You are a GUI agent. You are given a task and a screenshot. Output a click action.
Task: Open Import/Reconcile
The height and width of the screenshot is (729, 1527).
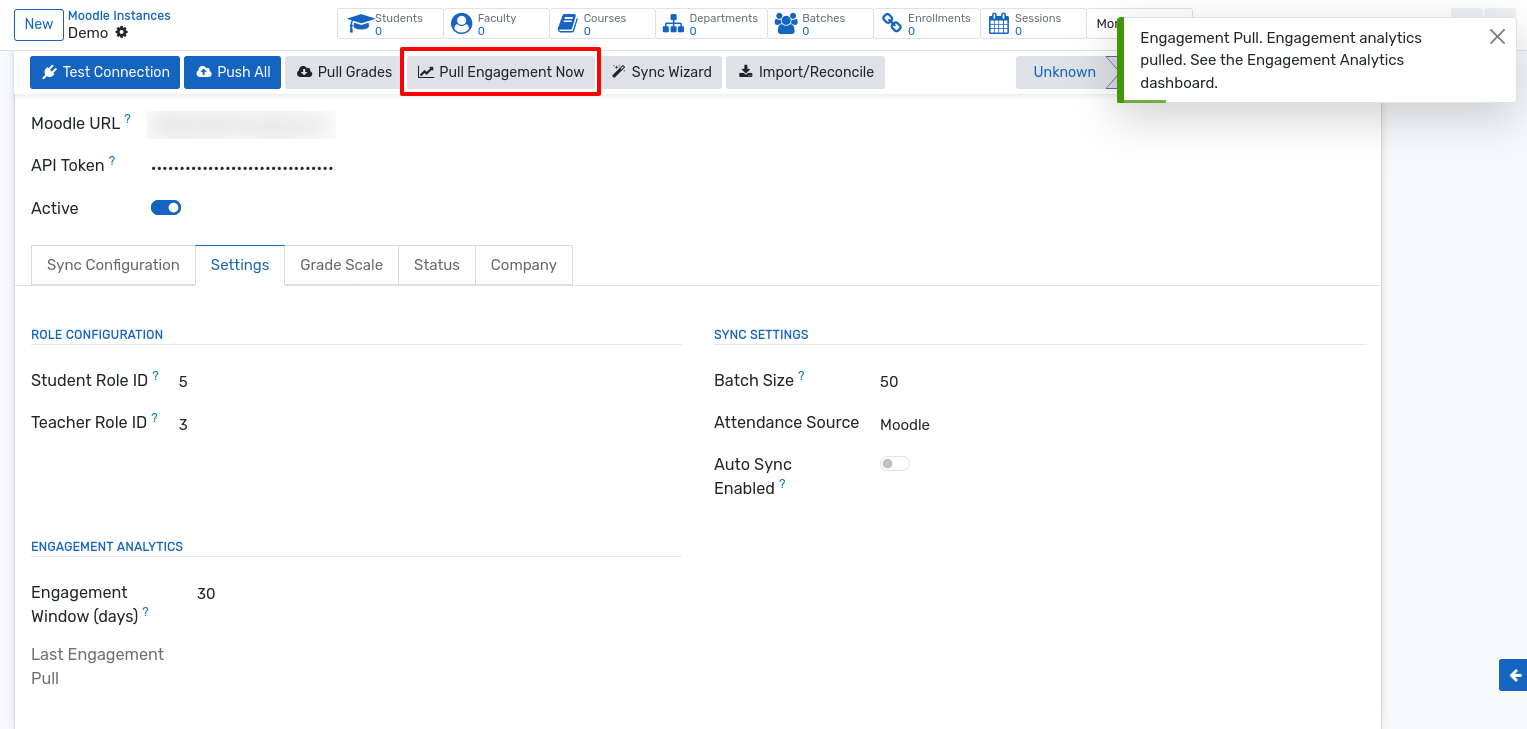click(805, 72)
